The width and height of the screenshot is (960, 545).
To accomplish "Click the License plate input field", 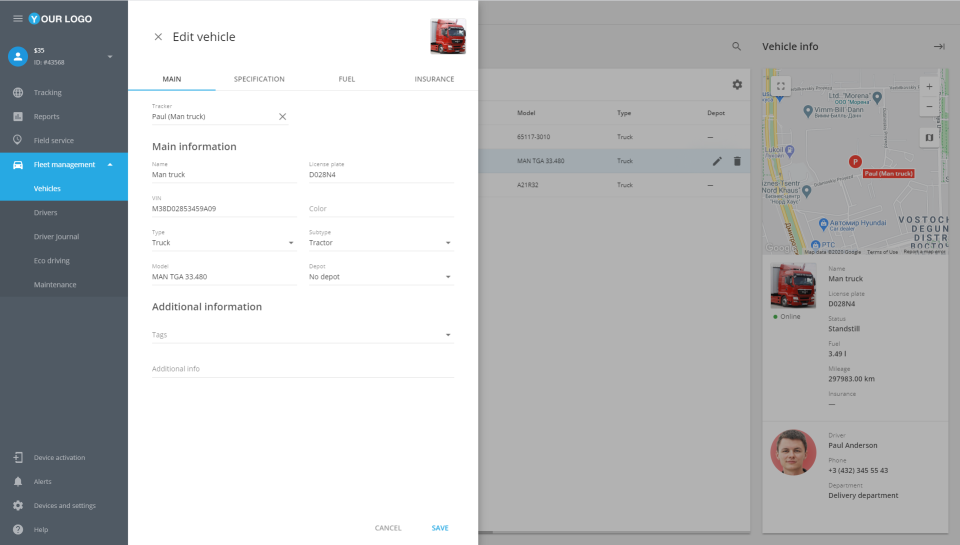I will click(381, 175).
